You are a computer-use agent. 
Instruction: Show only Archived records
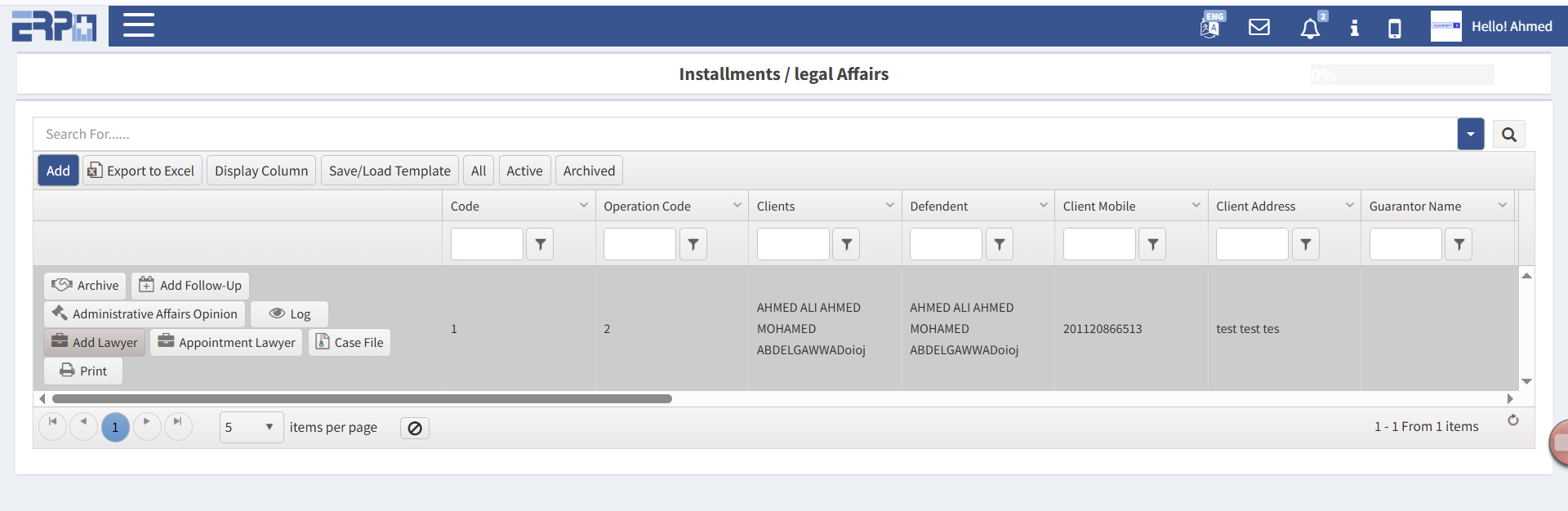589,171
